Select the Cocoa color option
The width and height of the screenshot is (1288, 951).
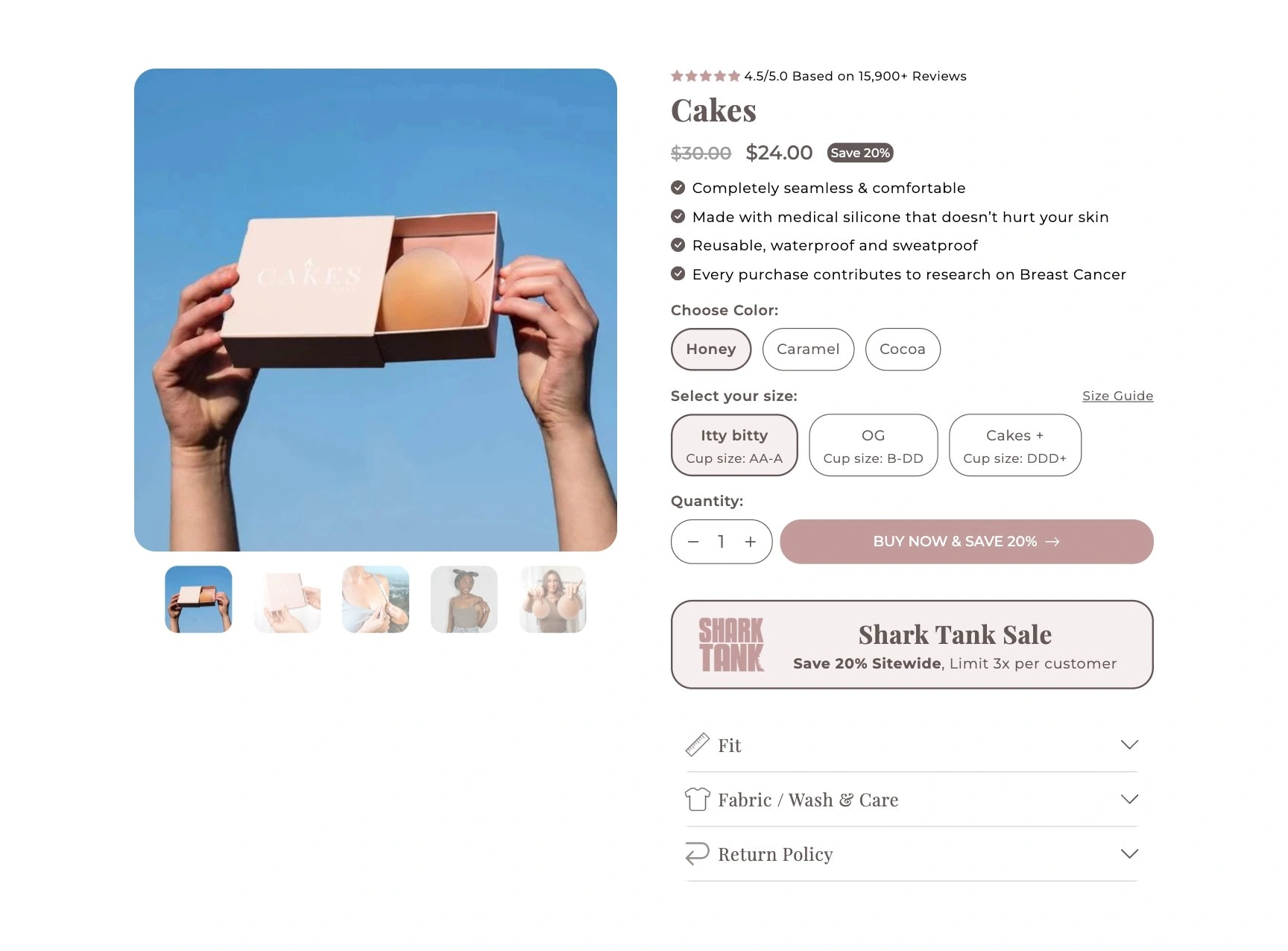coord(903,349)
